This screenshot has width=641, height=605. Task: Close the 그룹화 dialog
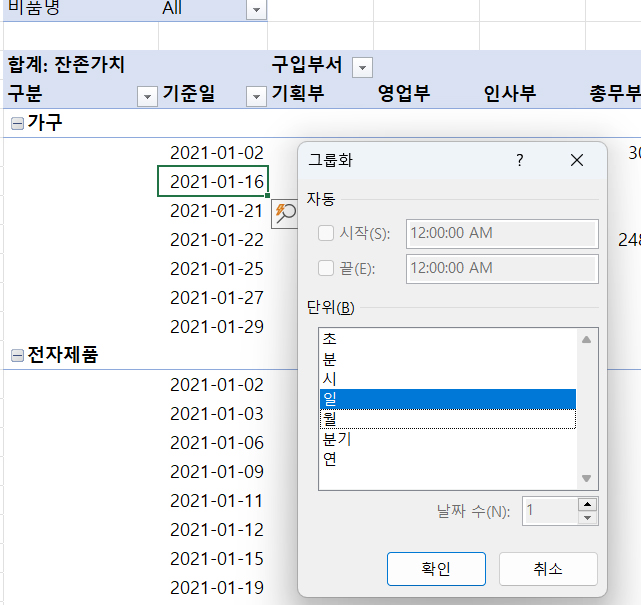coord(576,160)
